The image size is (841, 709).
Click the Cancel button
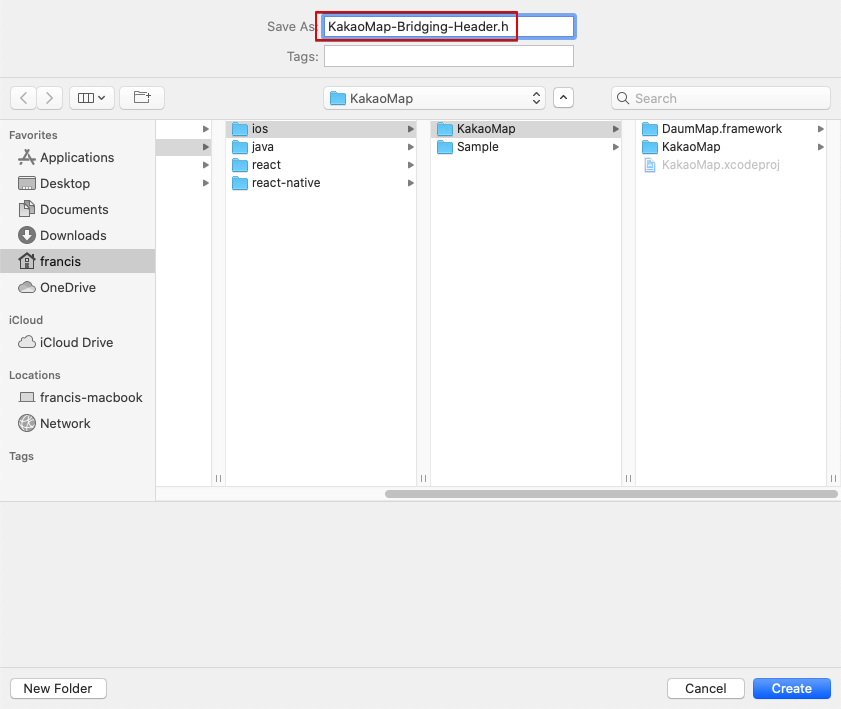coord(705,688)
